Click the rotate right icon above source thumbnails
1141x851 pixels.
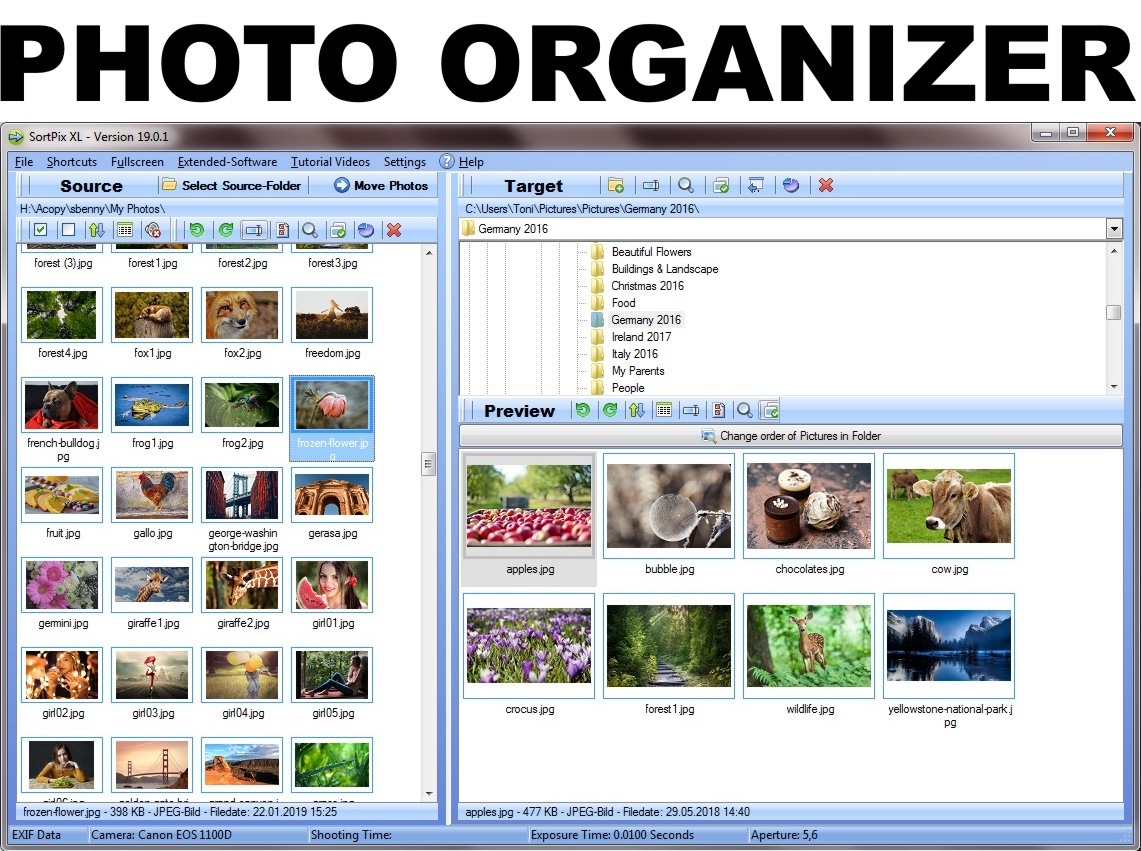225,230
